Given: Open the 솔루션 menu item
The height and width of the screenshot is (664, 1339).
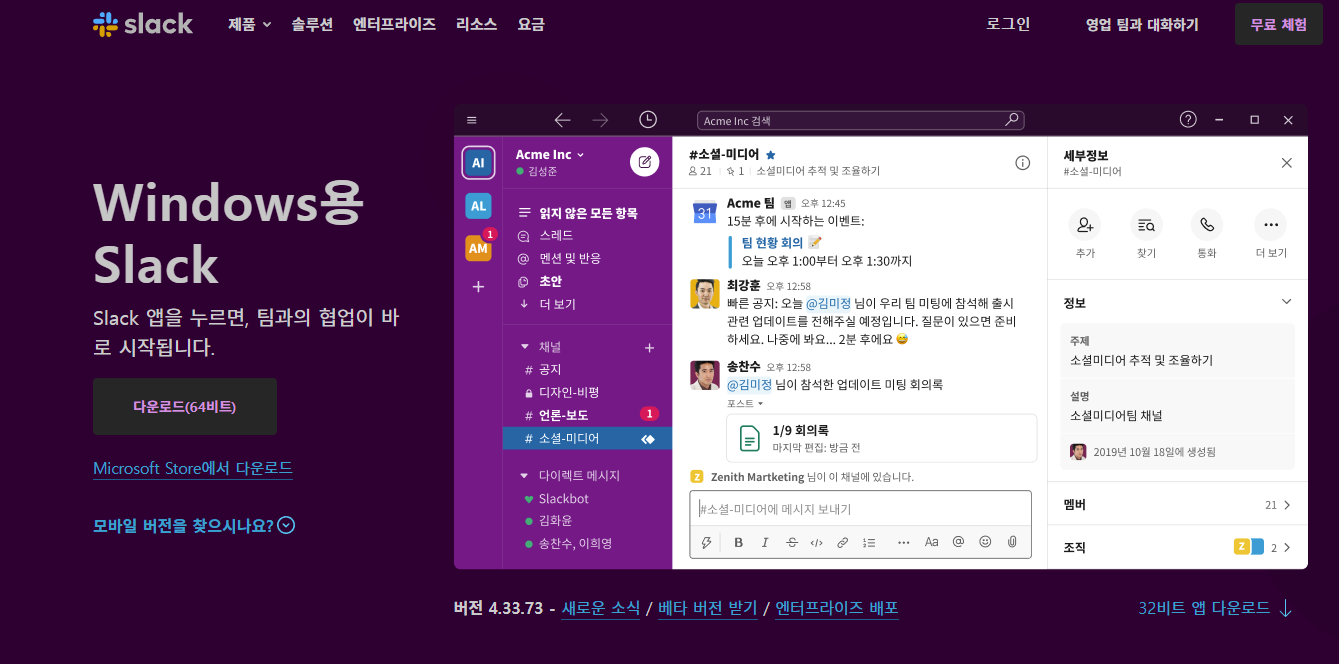Looking at the screenshot, I should (312, 24).
